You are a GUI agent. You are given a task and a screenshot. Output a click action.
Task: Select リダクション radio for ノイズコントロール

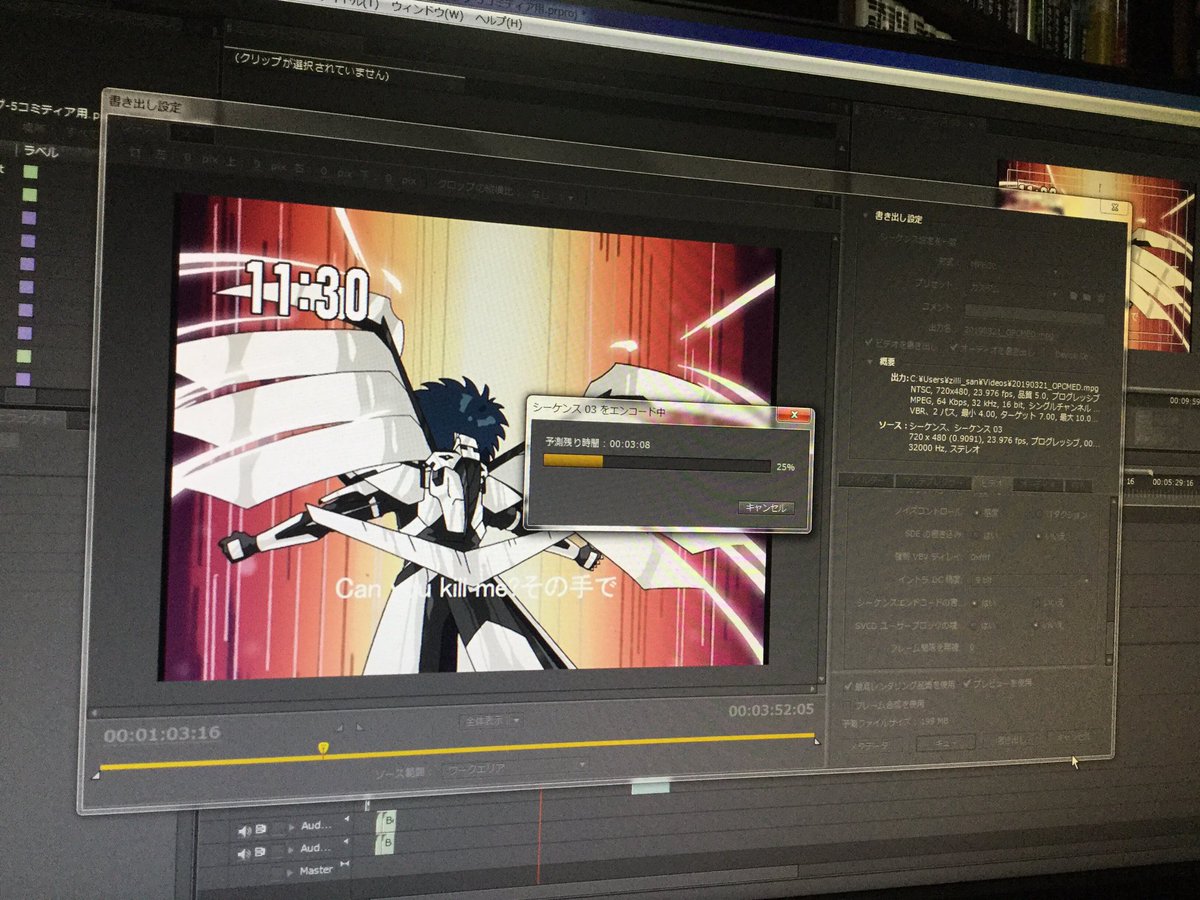(x=1039, y=514)
